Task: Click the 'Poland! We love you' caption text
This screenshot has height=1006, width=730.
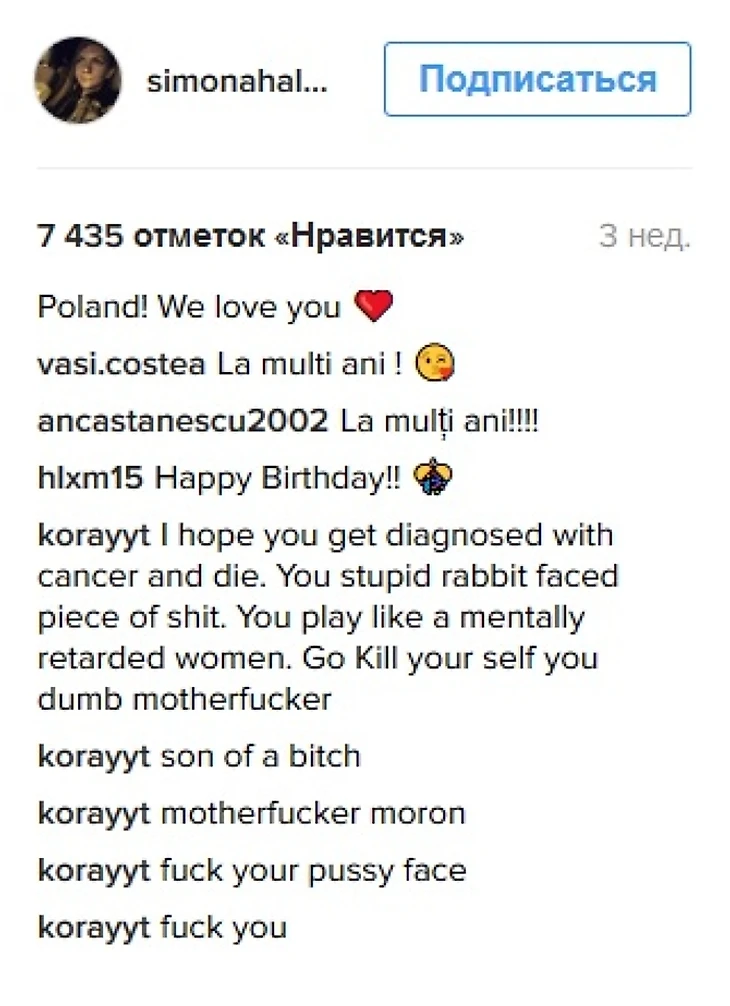Action: 189,307
